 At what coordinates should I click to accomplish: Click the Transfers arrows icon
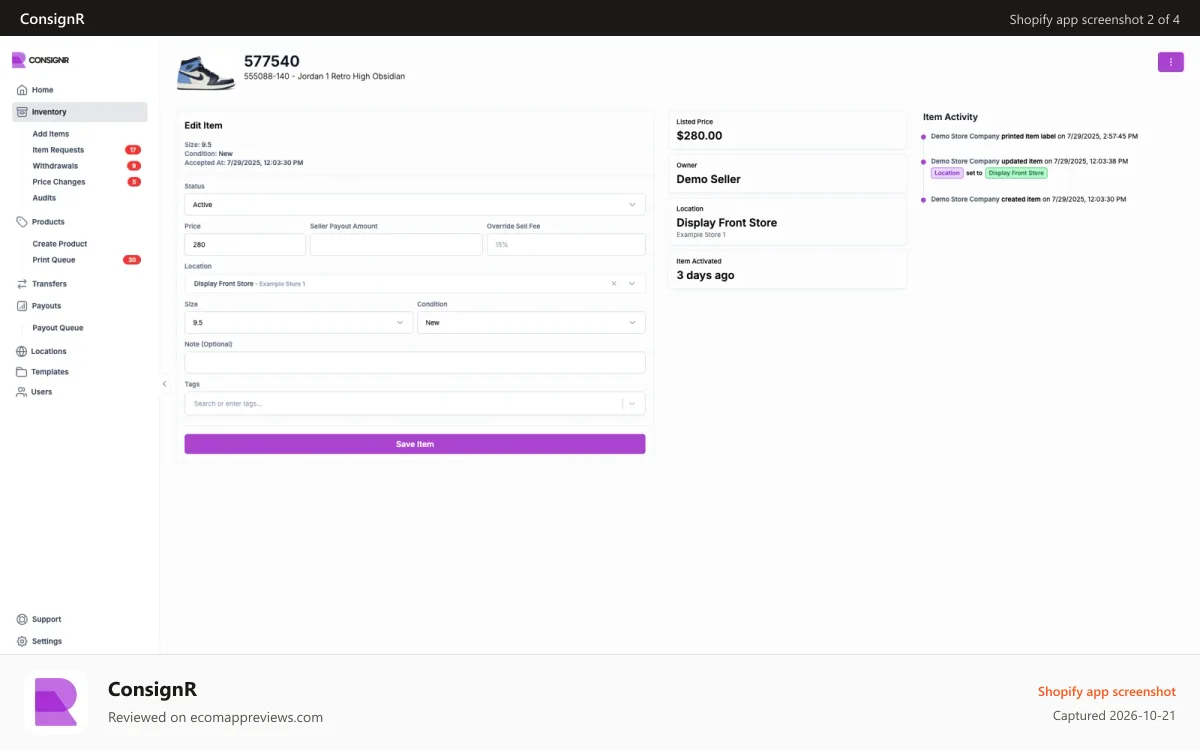(22, 284)
